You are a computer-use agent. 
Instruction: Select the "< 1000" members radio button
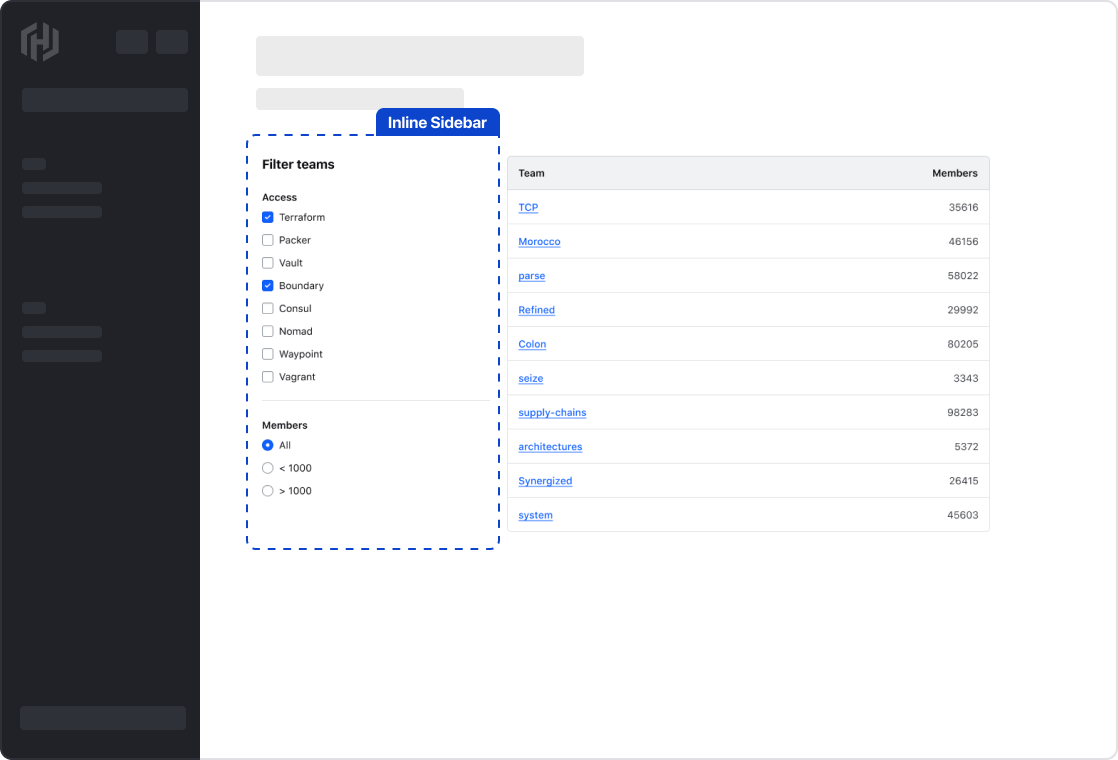click(267, 467)
